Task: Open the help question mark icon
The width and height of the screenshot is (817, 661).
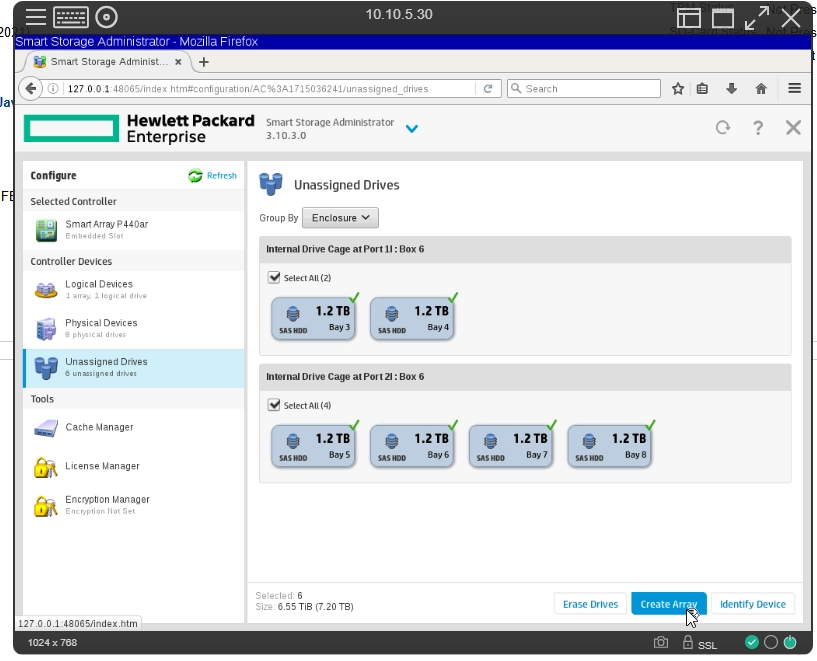Action: click(758, 127)
